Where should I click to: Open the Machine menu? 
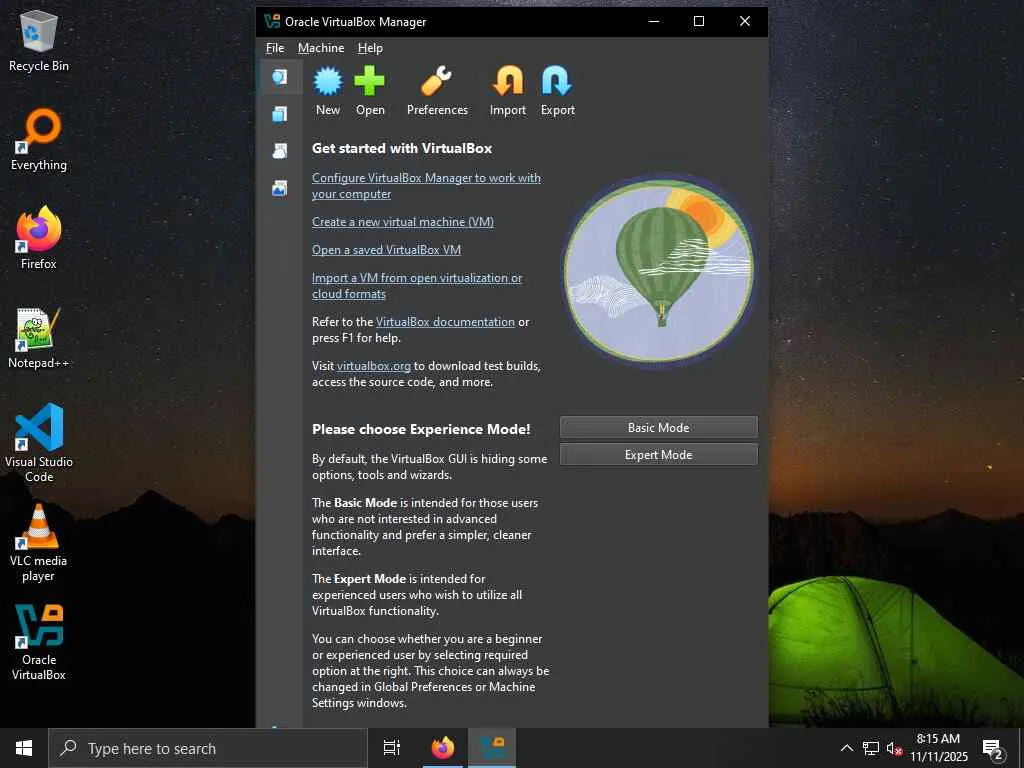click(x=321, y=48)
